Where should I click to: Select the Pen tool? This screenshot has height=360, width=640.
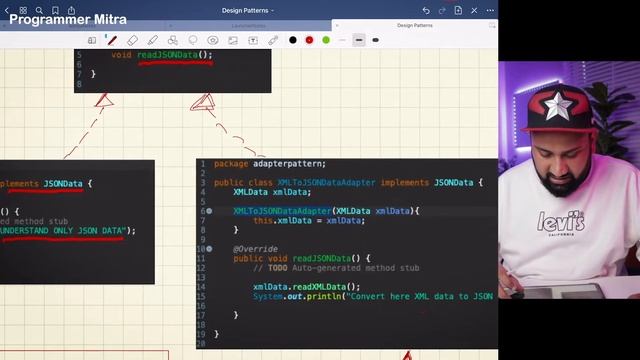coord(112,40)
